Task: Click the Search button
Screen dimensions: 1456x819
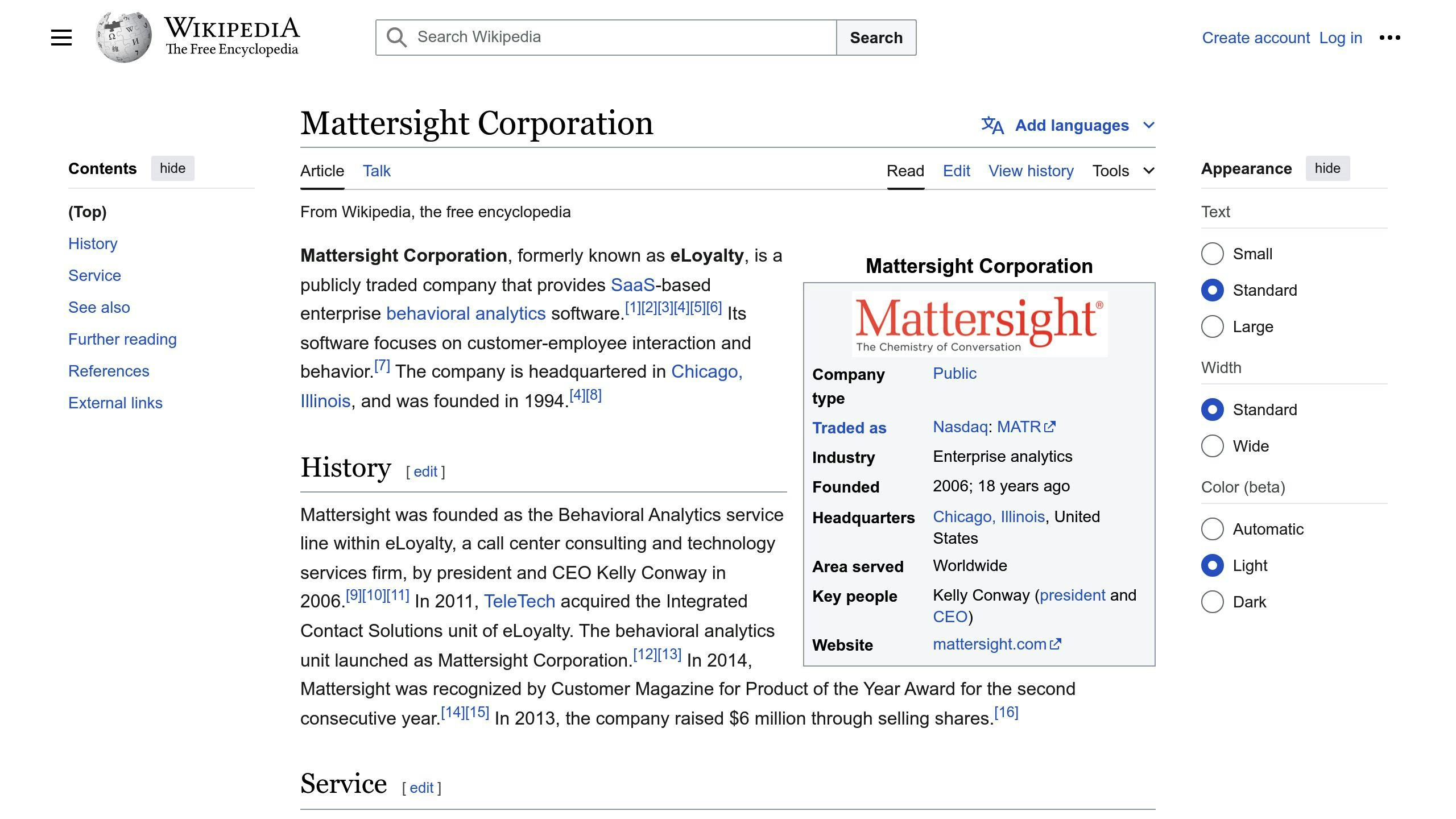Action: pyautogui.click(x=876, y=38)
